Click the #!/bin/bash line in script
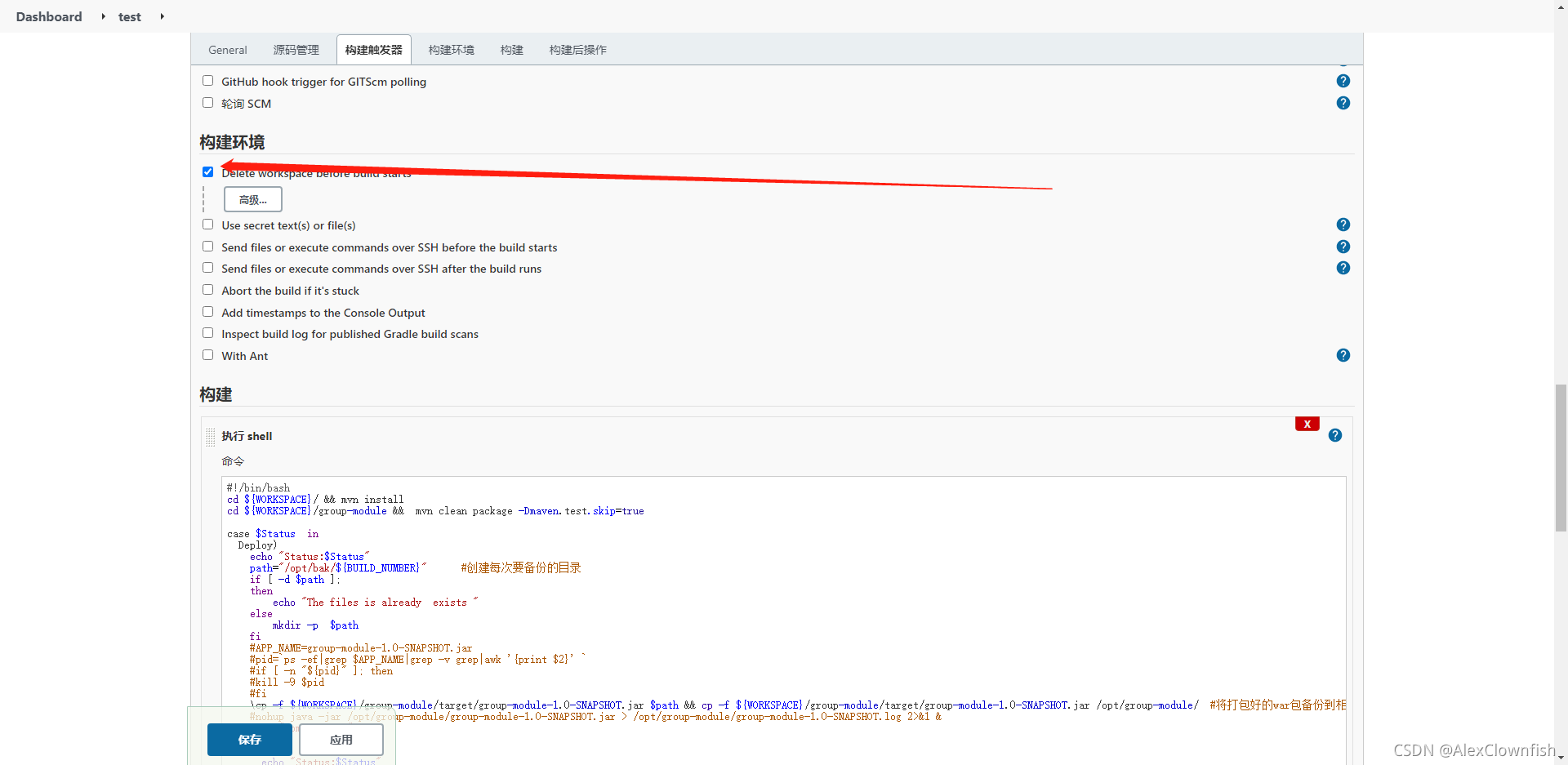The image size is (1568, 765). (258, 487)
